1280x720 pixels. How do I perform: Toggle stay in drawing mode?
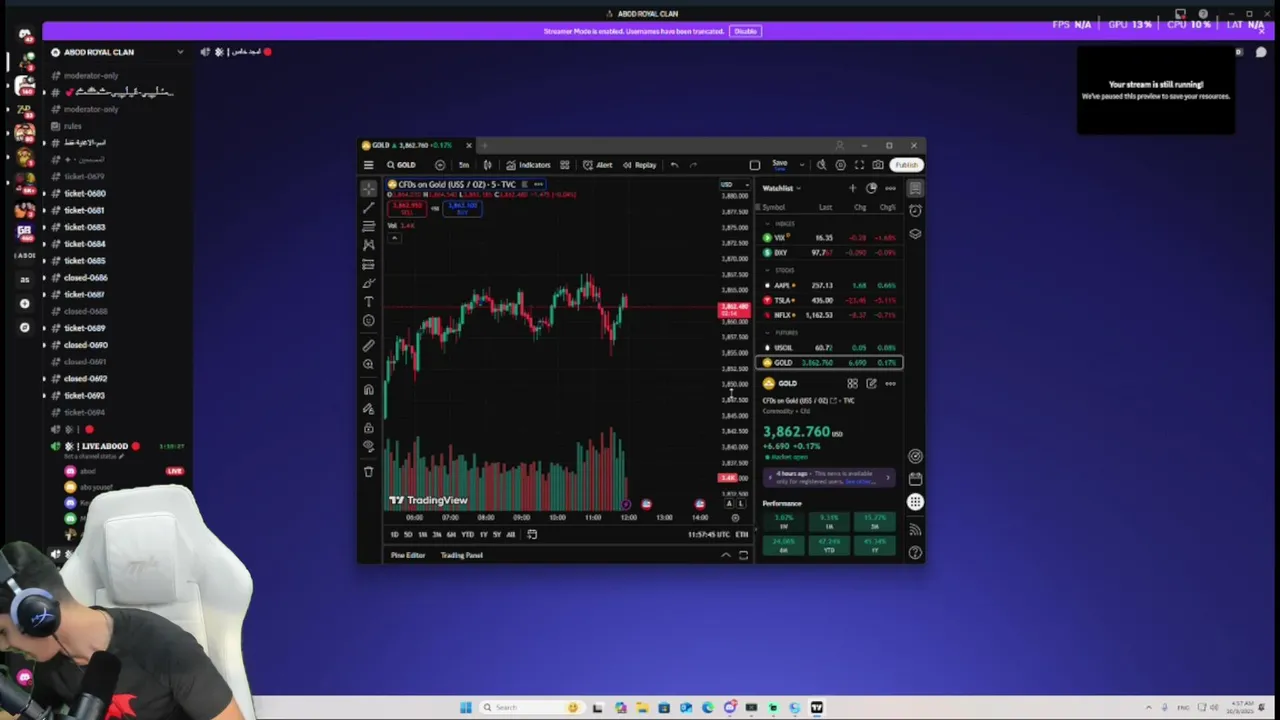point(368,409)
